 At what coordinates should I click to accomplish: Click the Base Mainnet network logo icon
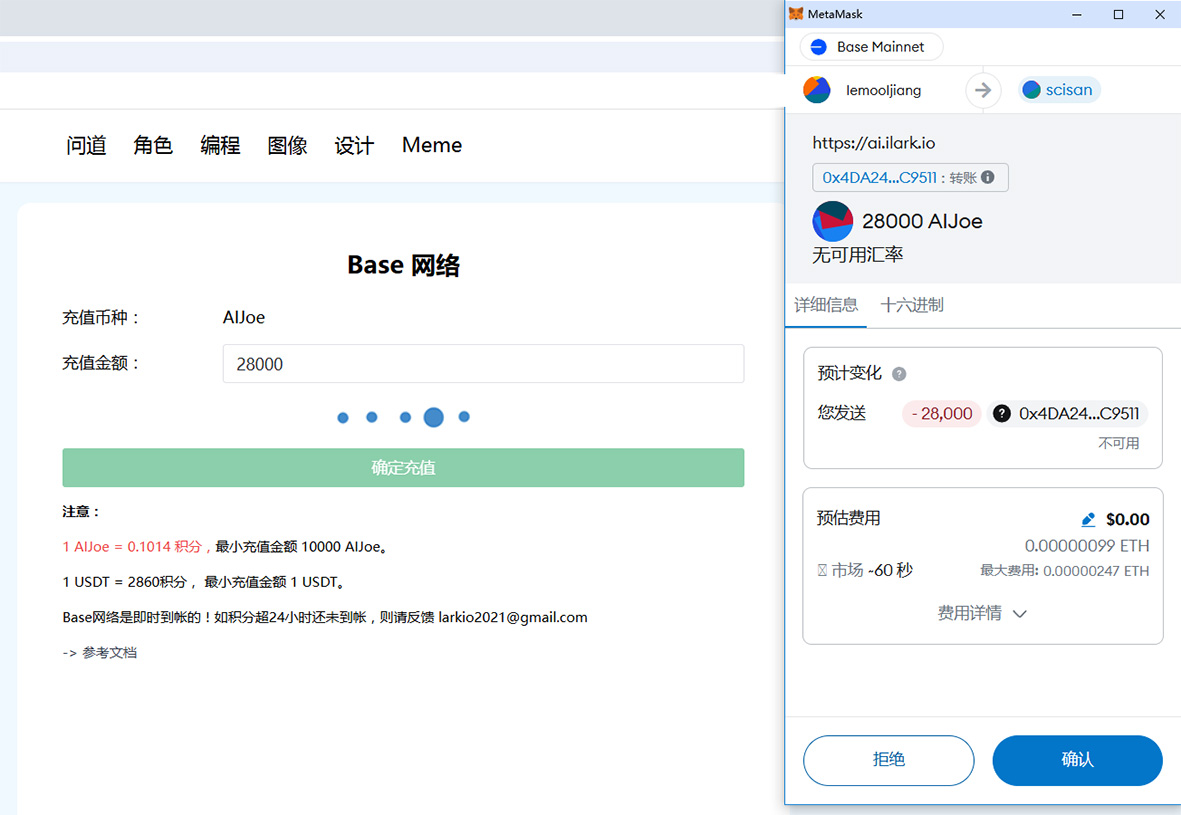click(x=819, y=47)
